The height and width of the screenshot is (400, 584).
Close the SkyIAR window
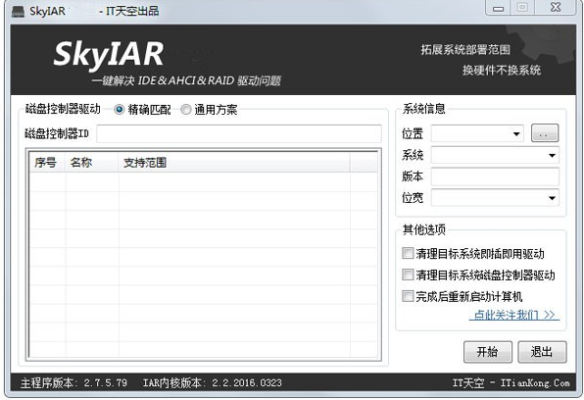(x=555, y=8)
